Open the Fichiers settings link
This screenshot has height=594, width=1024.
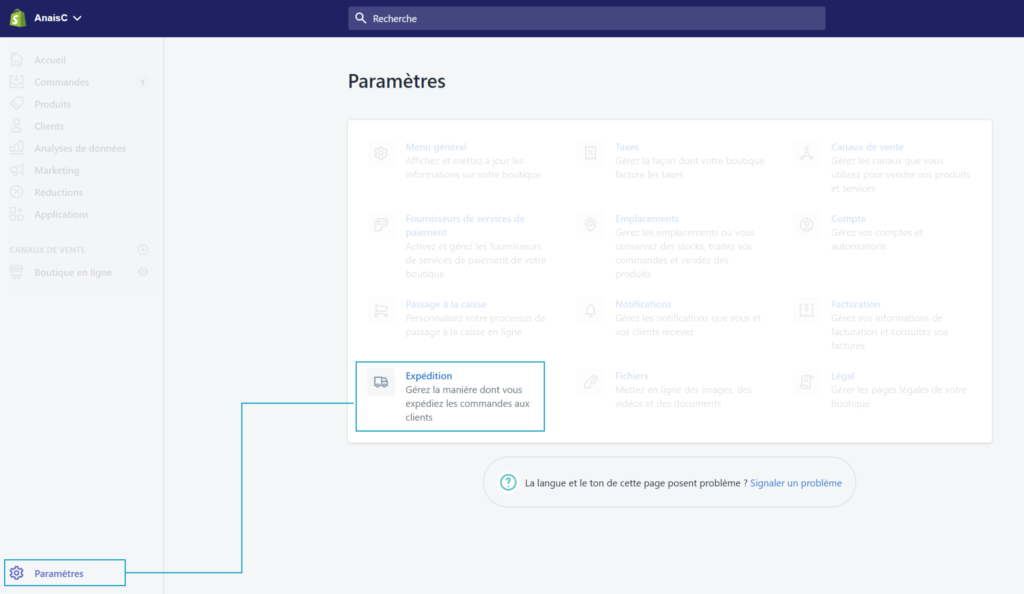(x=632, y=376)
